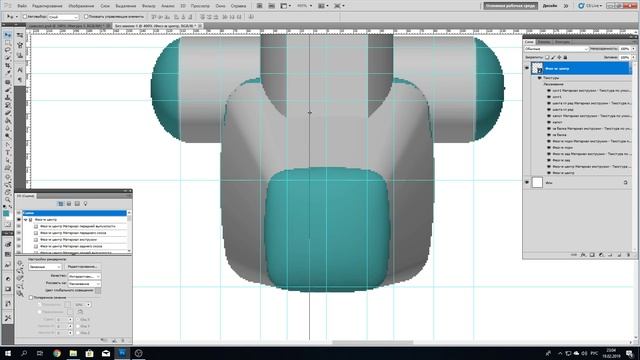Switch to the Дизайн workspace
640x360 pixels.
tap(550, 6)
